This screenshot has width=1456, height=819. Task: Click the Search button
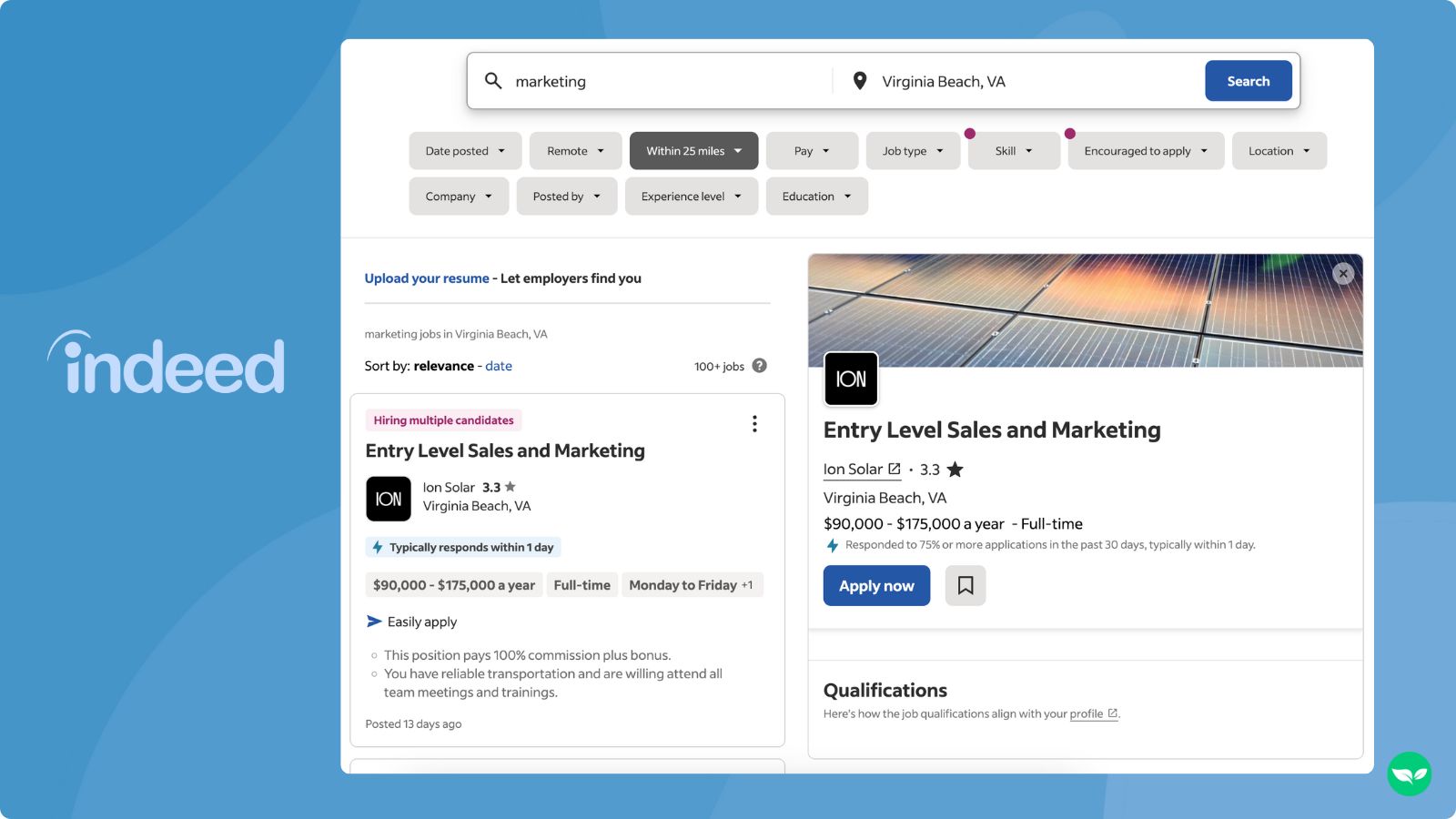pos(1249,81)
